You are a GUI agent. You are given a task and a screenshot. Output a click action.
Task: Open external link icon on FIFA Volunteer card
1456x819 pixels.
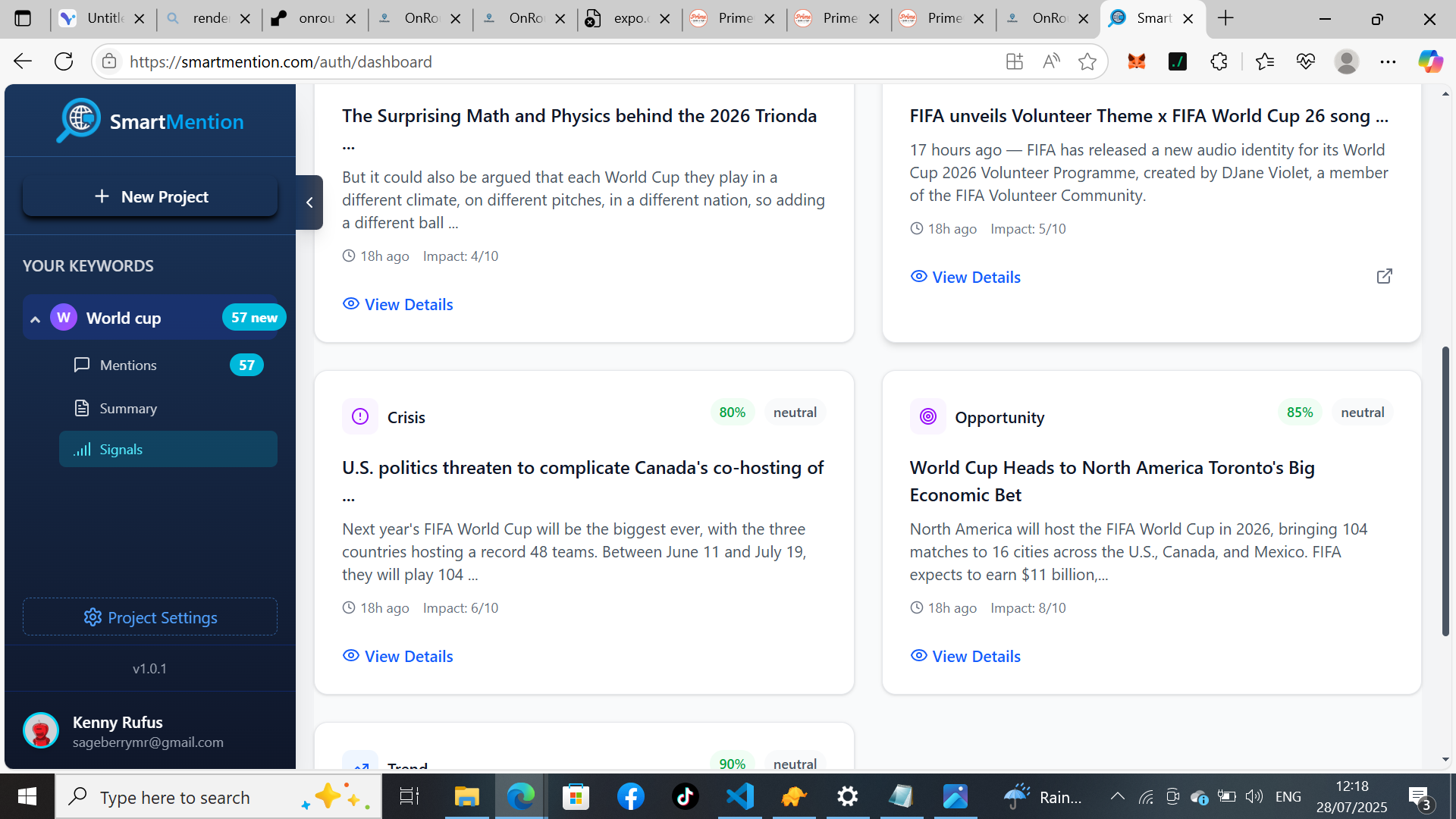[x=1384, y=276]
